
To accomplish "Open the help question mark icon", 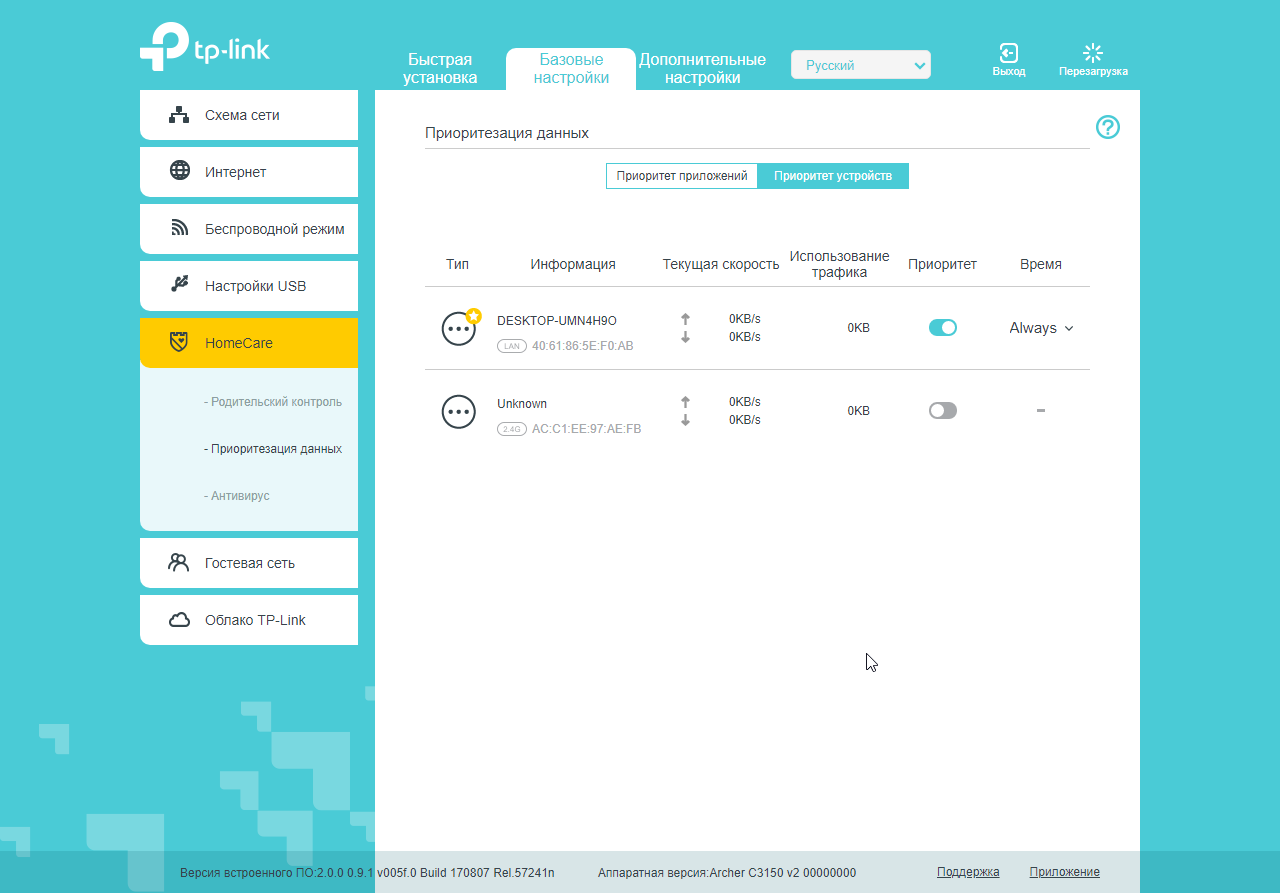I will tap(1108, 127).
